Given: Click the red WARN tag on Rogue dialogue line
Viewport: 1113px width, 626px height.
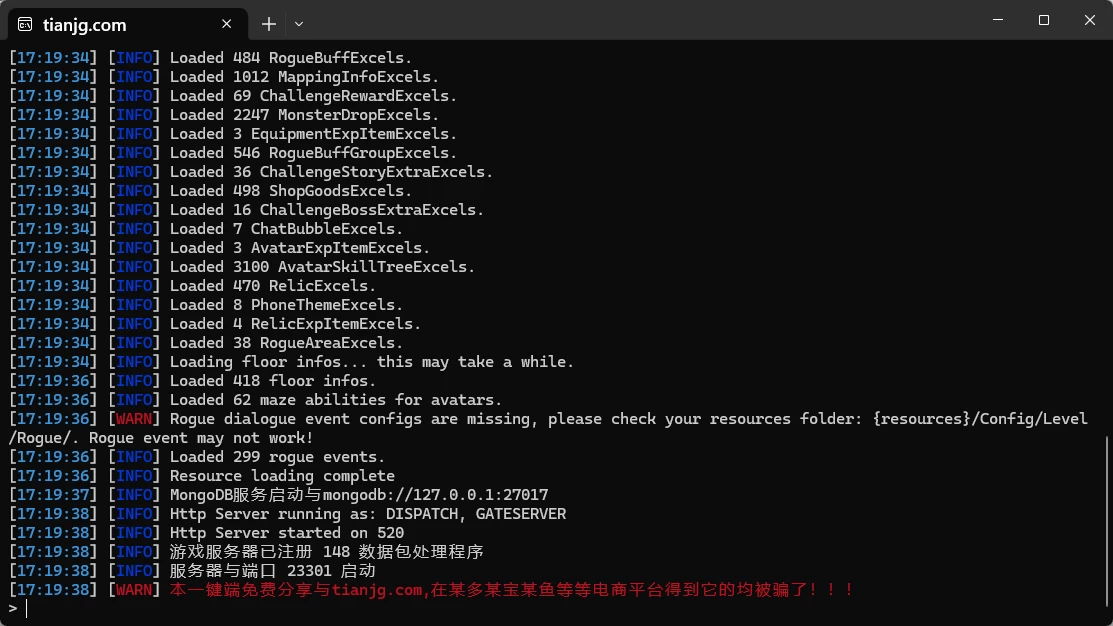Looking at the screenshot, I should (133, 419).
